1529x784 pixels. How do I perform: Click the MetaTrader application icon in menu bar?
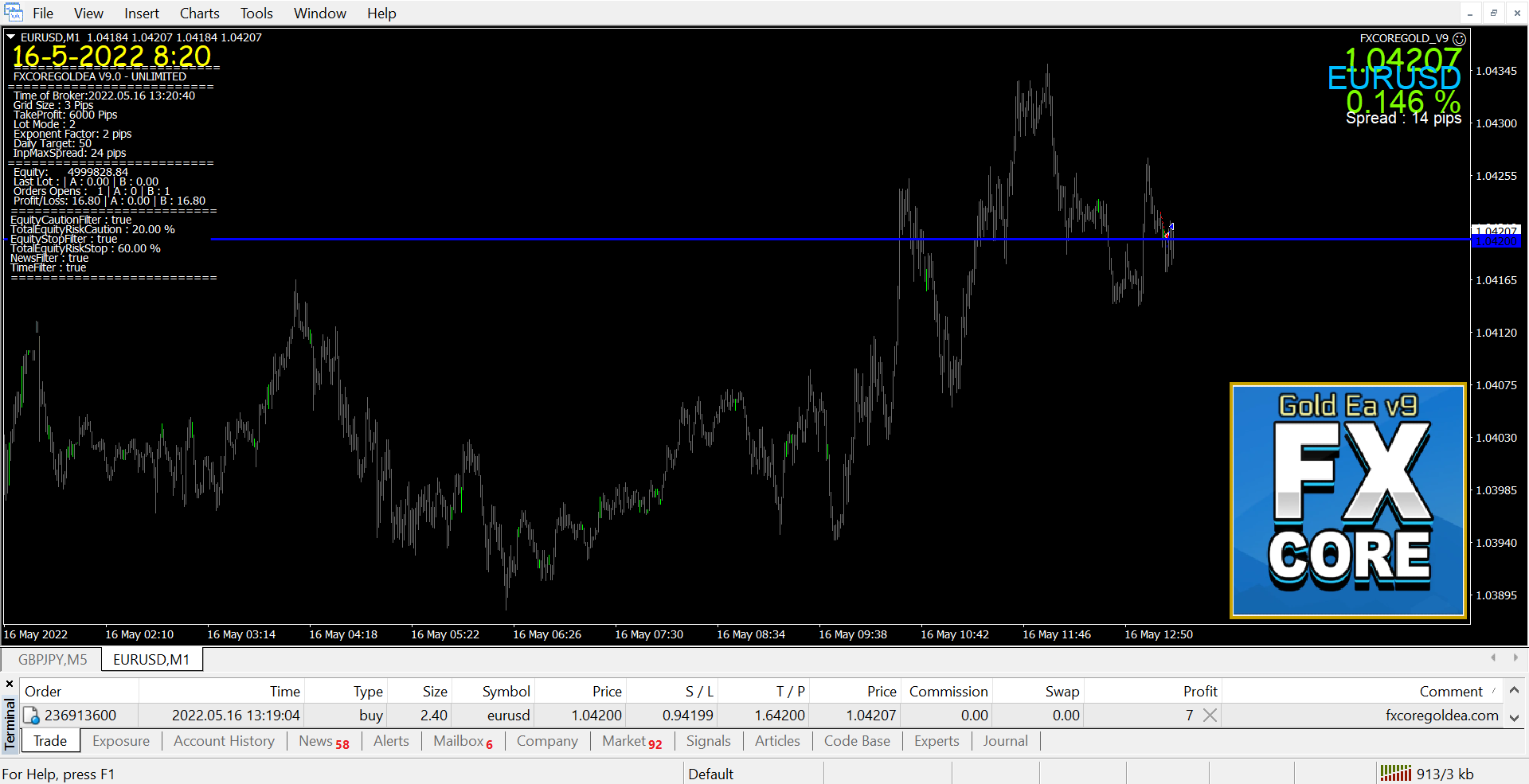coord(14,13)
